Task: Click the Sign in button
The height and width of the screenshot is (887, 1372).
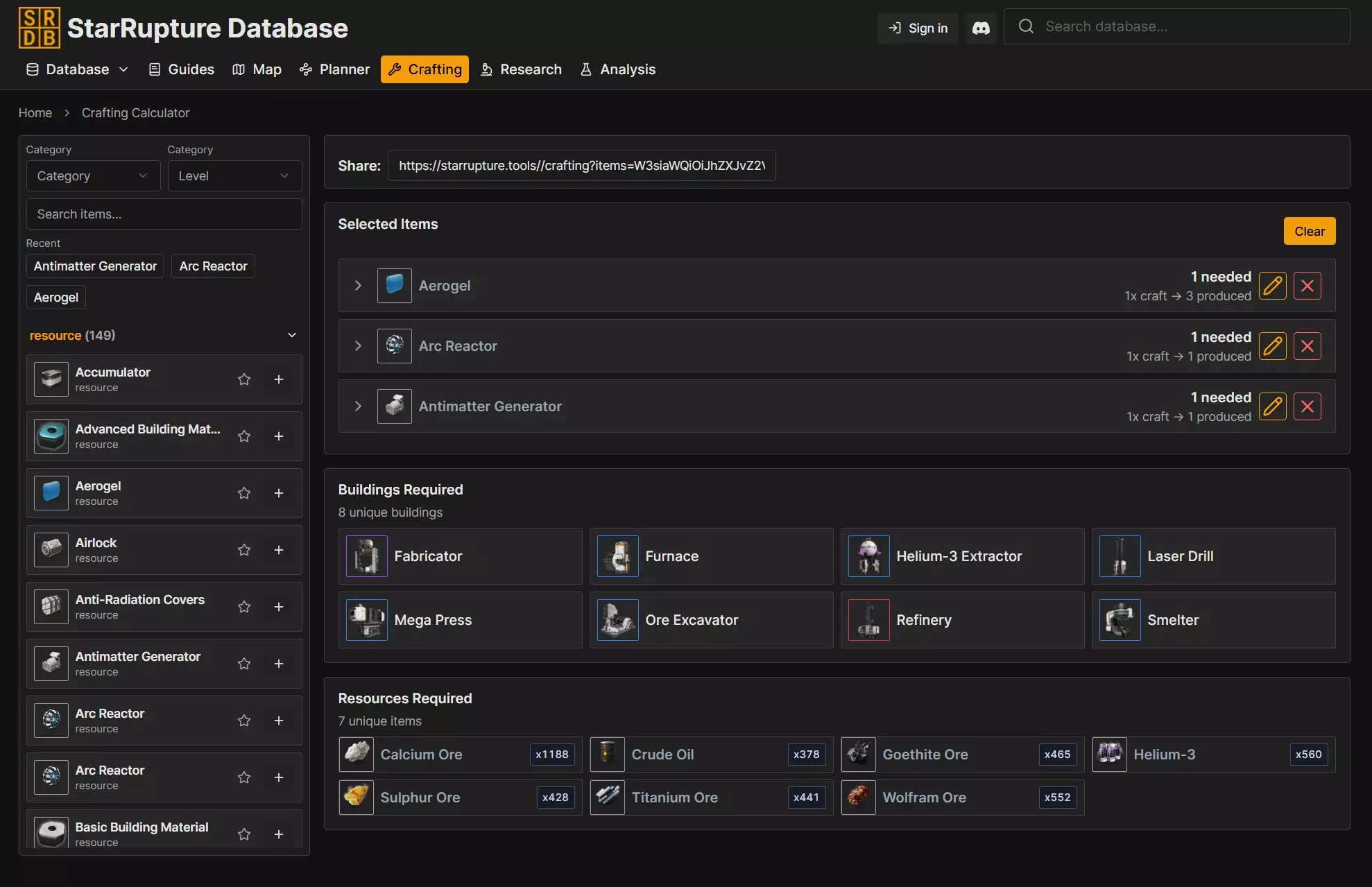Action: (918, 28)
